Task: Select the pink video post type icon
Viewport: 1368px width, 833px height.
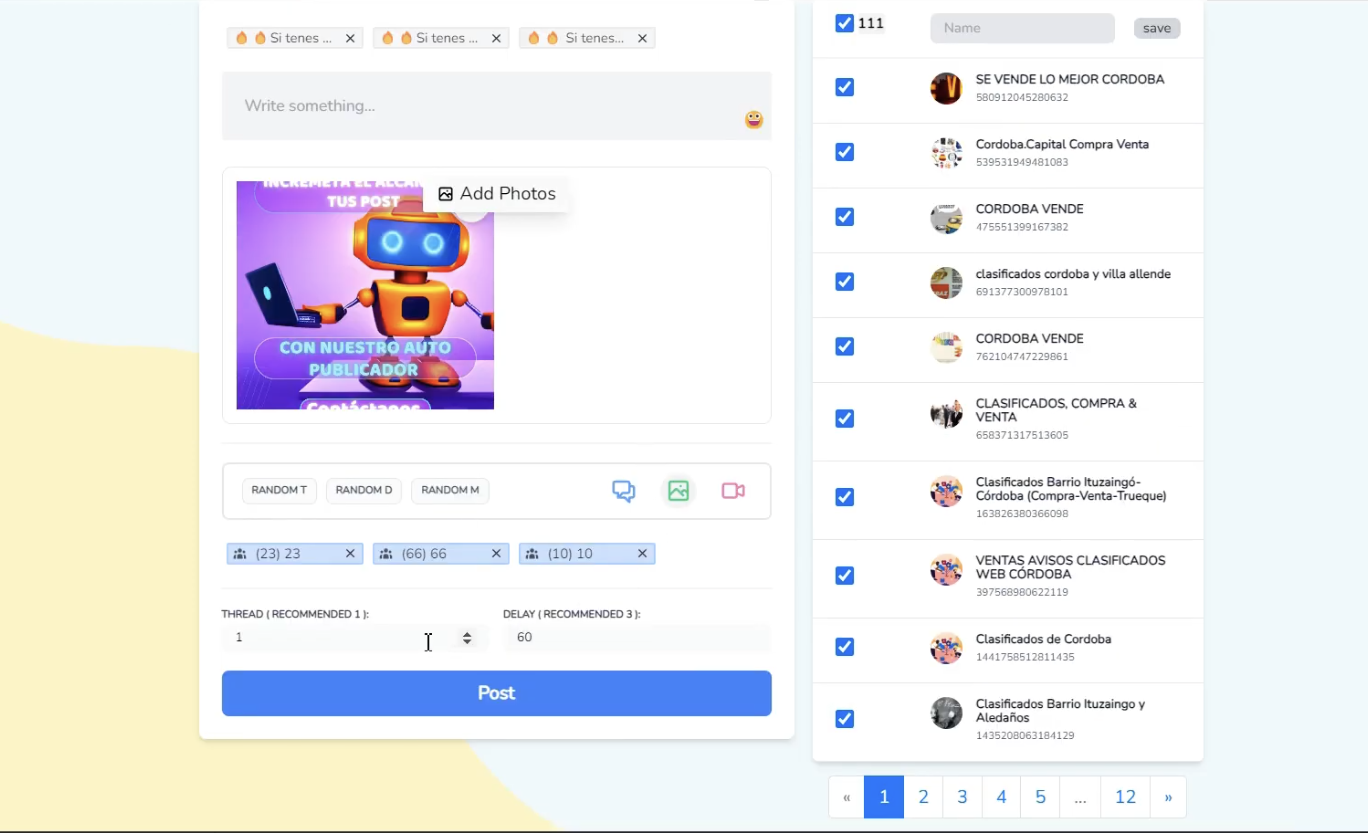Action: point(733,491)
